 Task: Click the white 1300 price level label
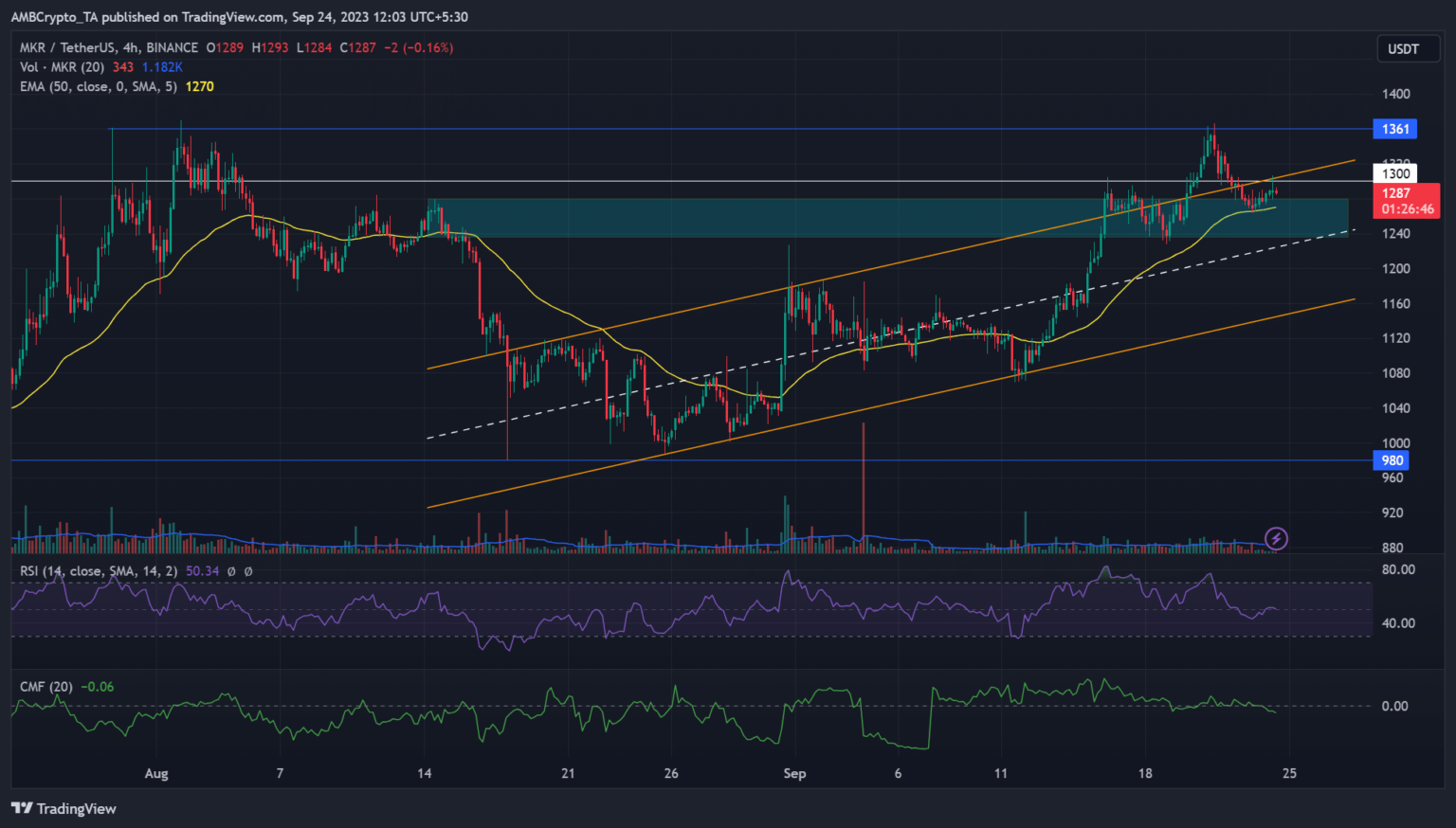pyautogui.click(x=1394, y=173)
